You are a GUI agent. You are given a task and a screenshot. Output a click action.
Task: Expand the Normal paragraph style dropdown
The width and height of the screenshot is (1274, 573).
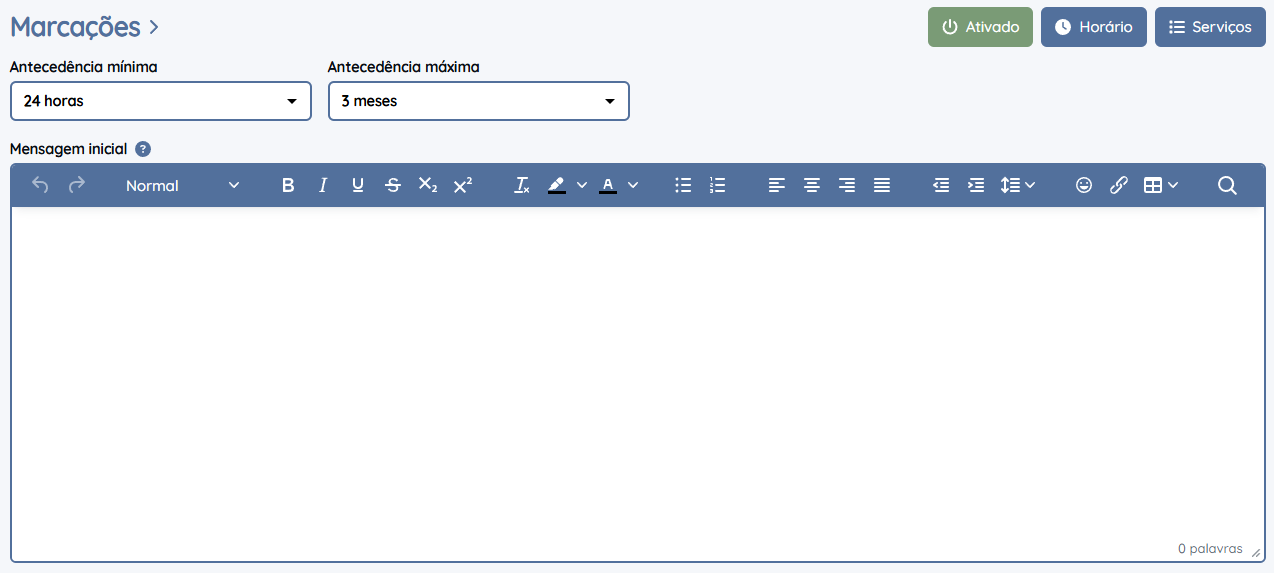point(182,185)
